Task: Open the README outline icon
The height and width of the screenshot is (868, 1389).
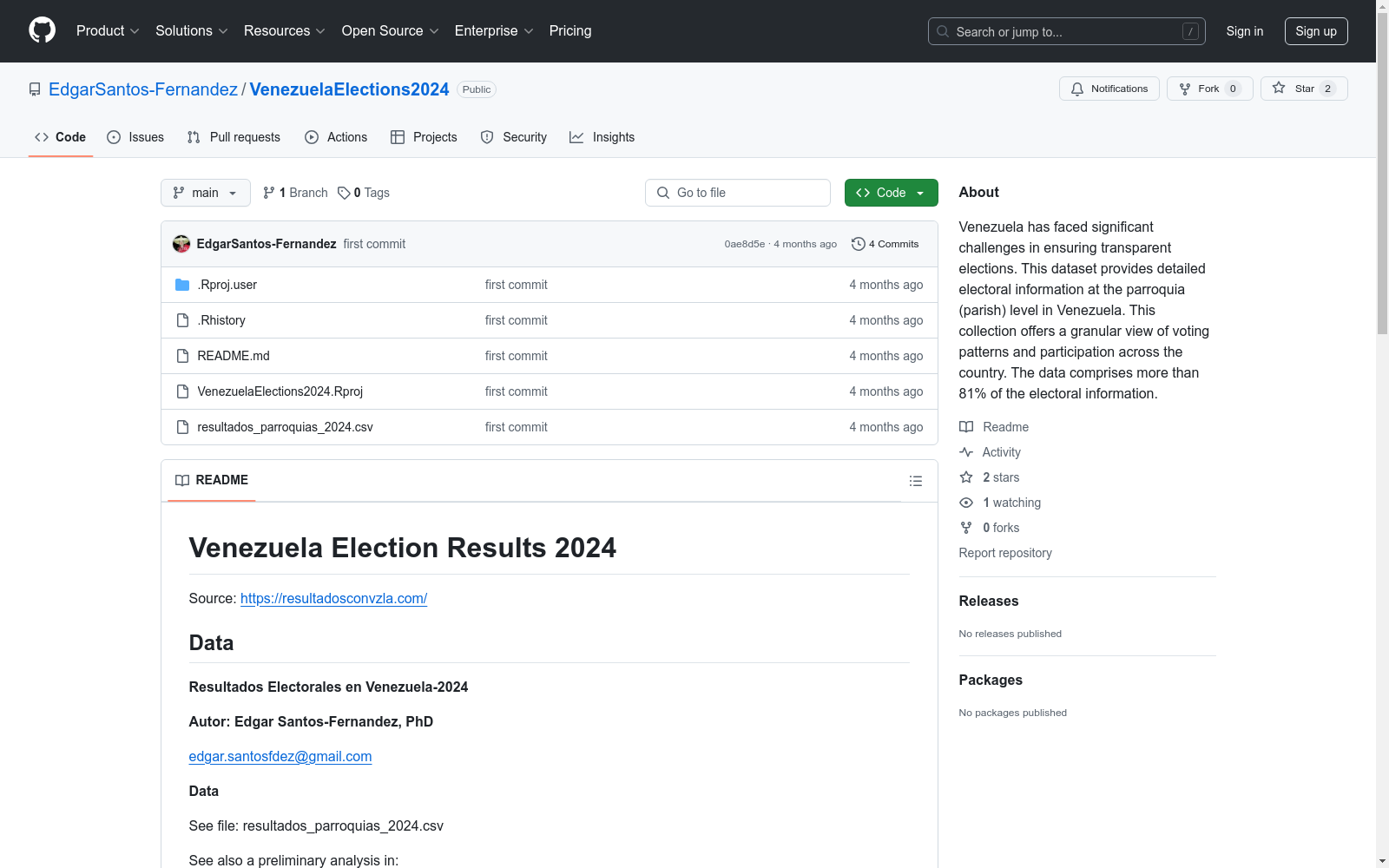Action: pos(916,481)
